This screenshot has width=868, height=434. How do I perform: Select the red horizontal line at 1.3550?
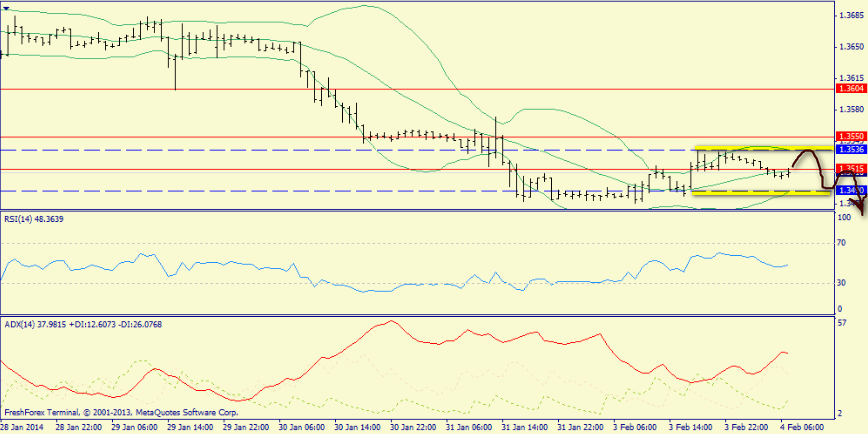coord(417,136)
